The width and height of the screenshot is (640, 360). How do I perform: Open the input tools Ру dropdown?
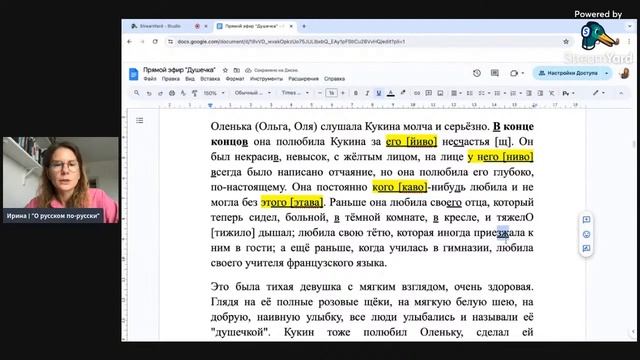[568, 93]
